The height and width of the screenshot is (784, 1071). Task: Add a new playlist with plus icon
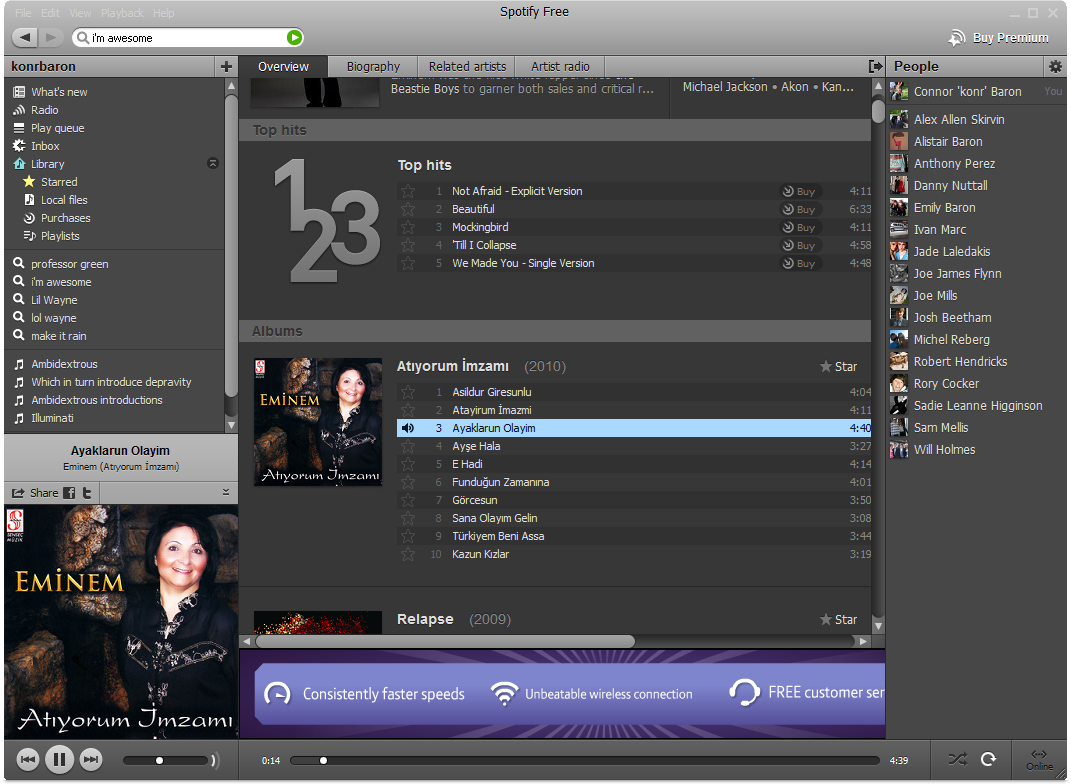pyautogui.click(x=226, y=66)
